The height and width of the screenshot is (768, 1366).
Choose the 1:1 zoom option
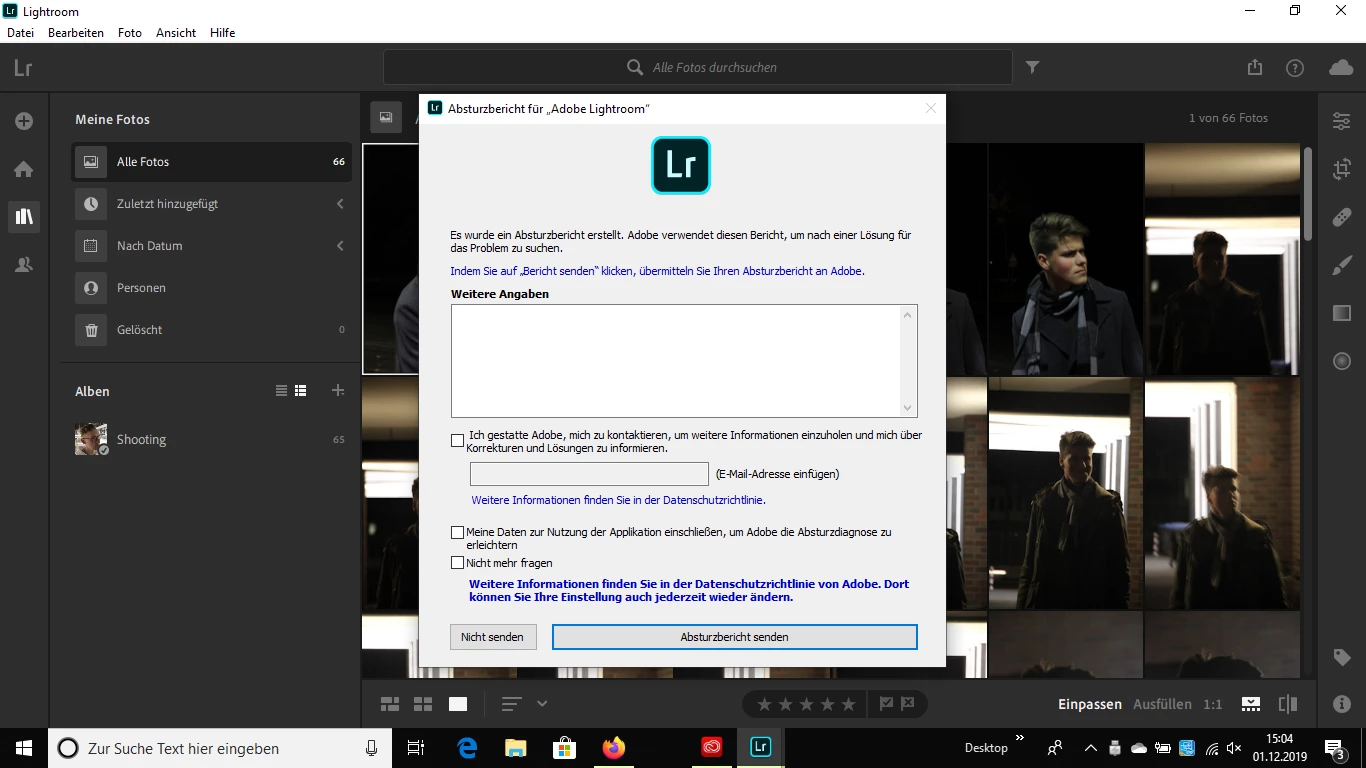[1212, 704]
